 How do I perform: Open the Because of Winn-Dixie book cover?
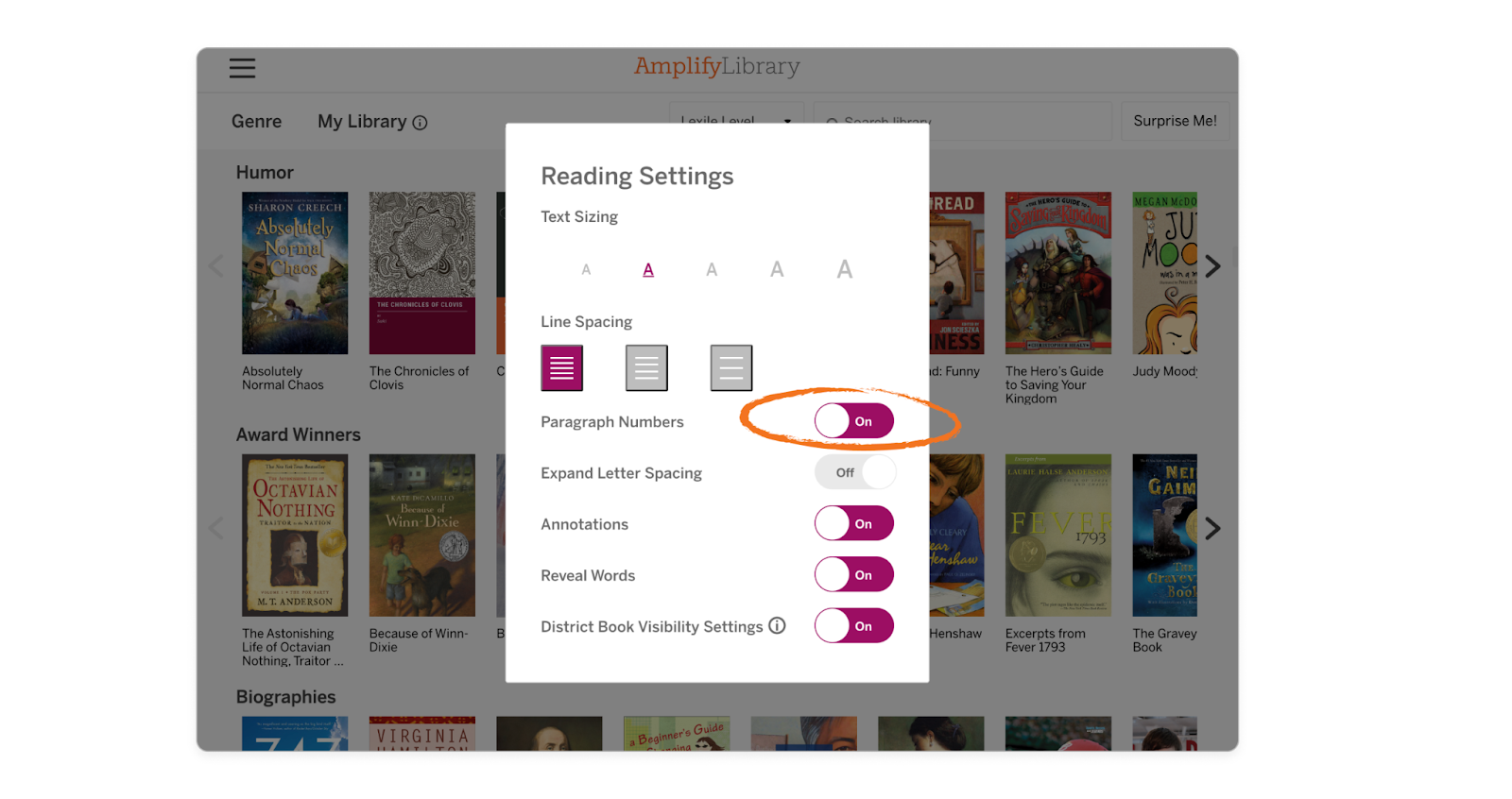(x=421, y=534)
